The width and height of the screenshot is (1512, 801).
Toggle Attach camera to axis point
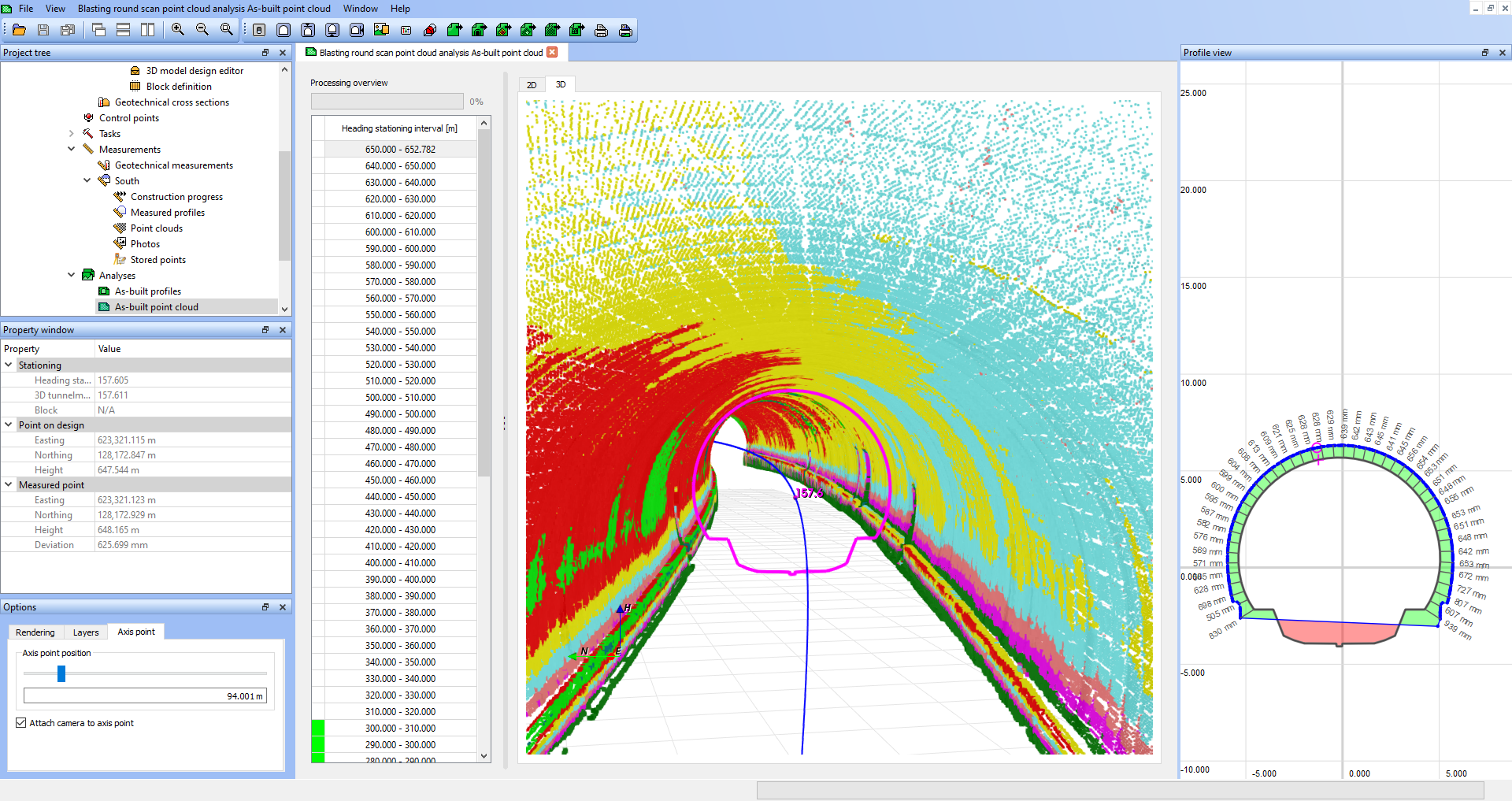(21, 723)
